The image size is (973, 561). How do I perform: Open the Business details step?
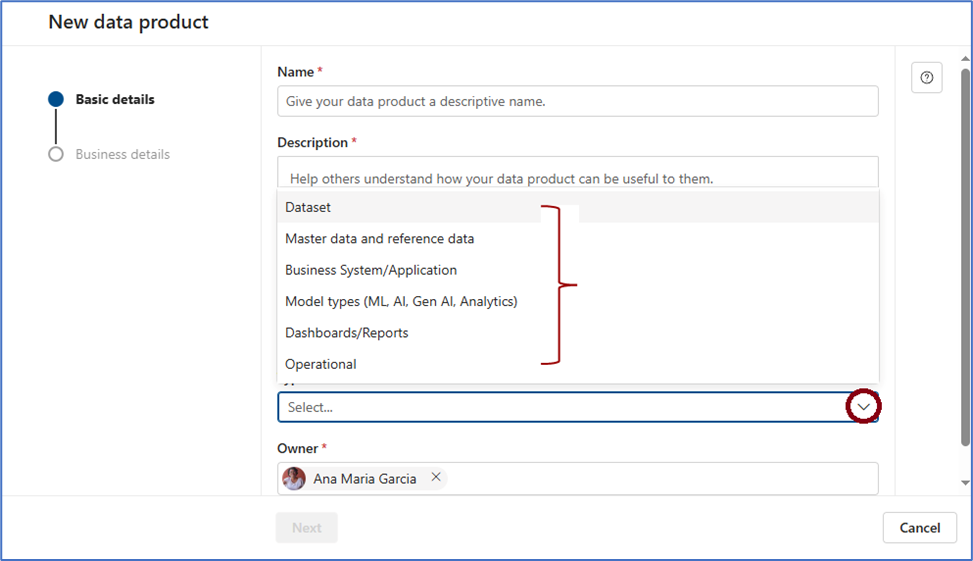point(122,154)
